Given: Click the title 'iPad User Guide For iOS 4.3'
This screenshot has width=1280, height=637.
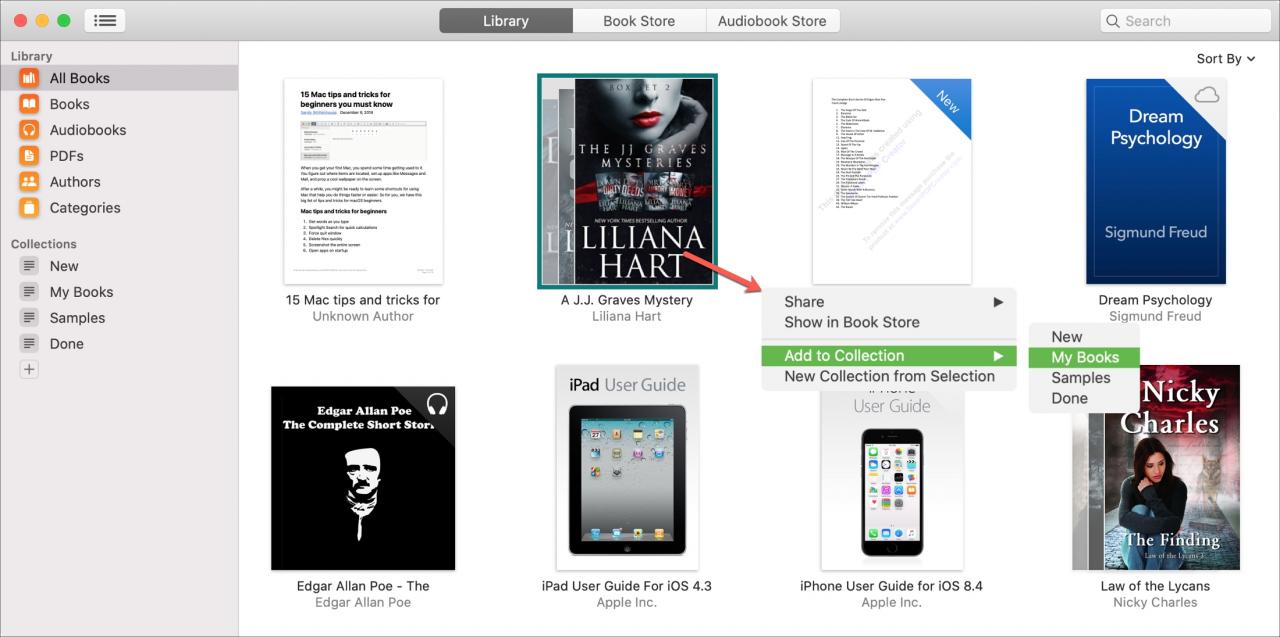Looking at the screenshot, I should tap(627, 586).
